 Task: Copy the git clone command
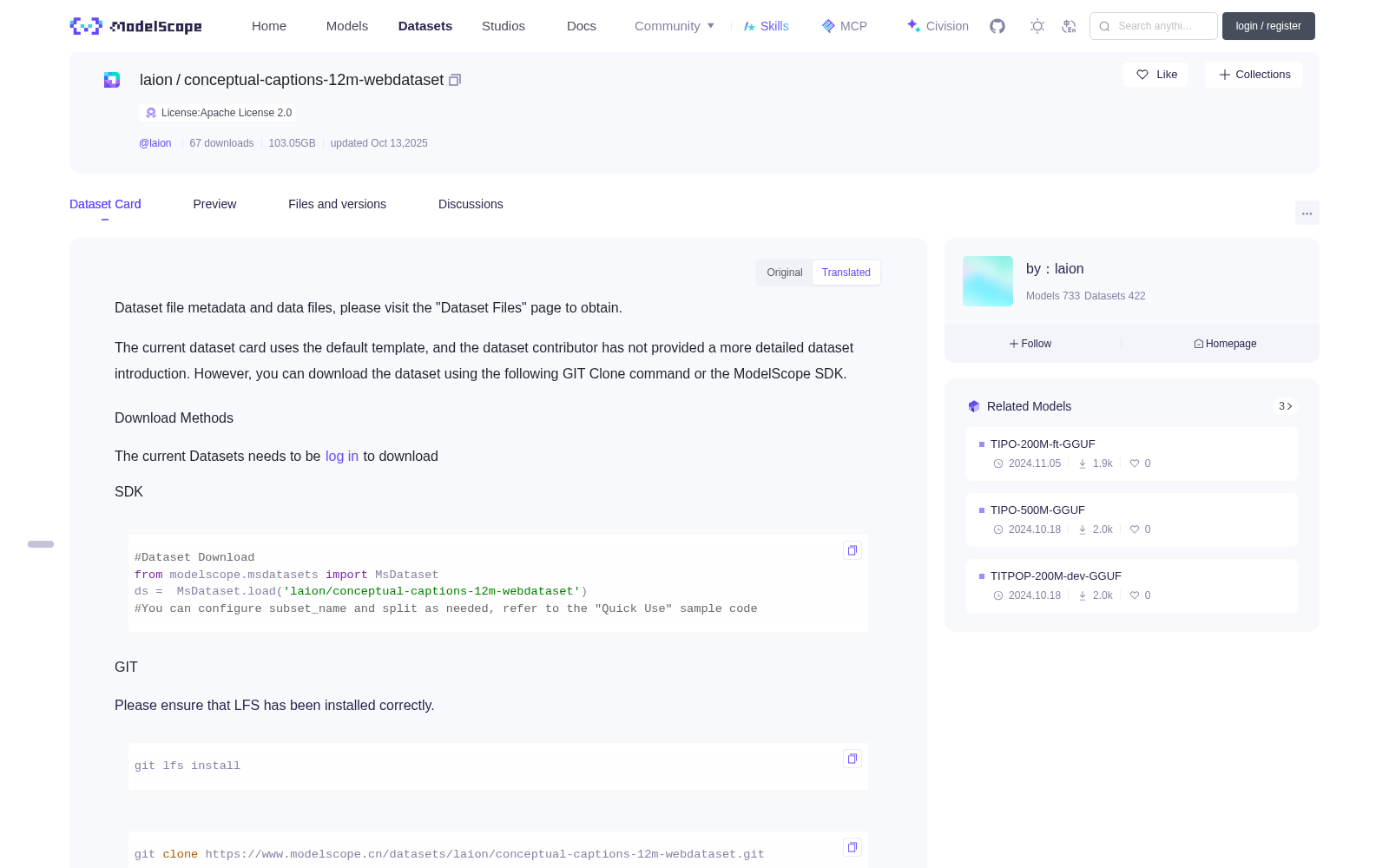852,847
